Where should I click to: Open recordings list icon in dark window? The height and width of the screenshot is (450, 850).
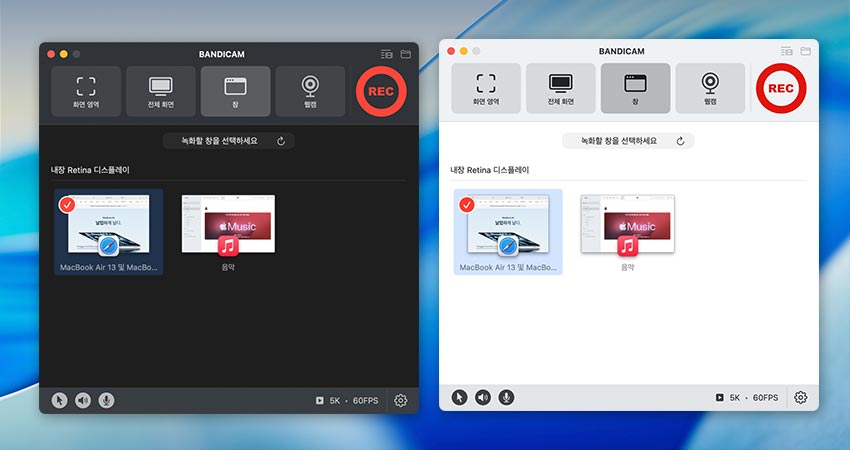point(387,54)
